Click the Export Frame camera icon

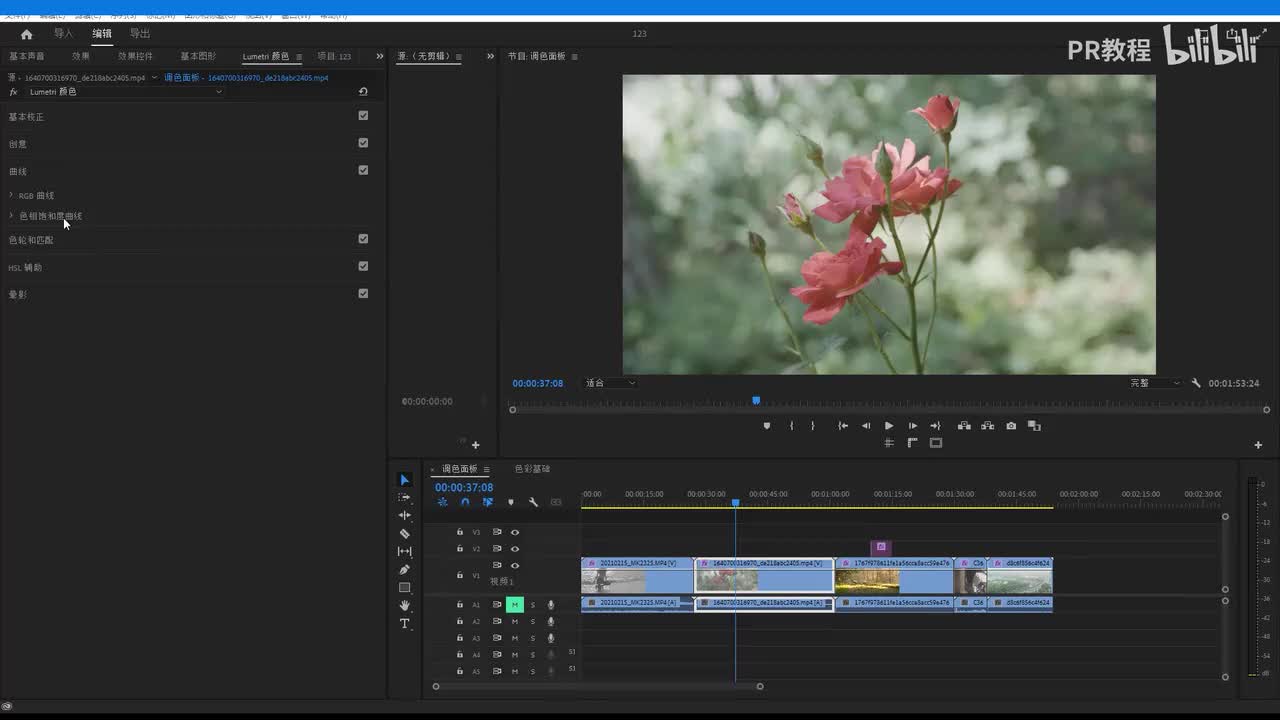[1011, 426]
